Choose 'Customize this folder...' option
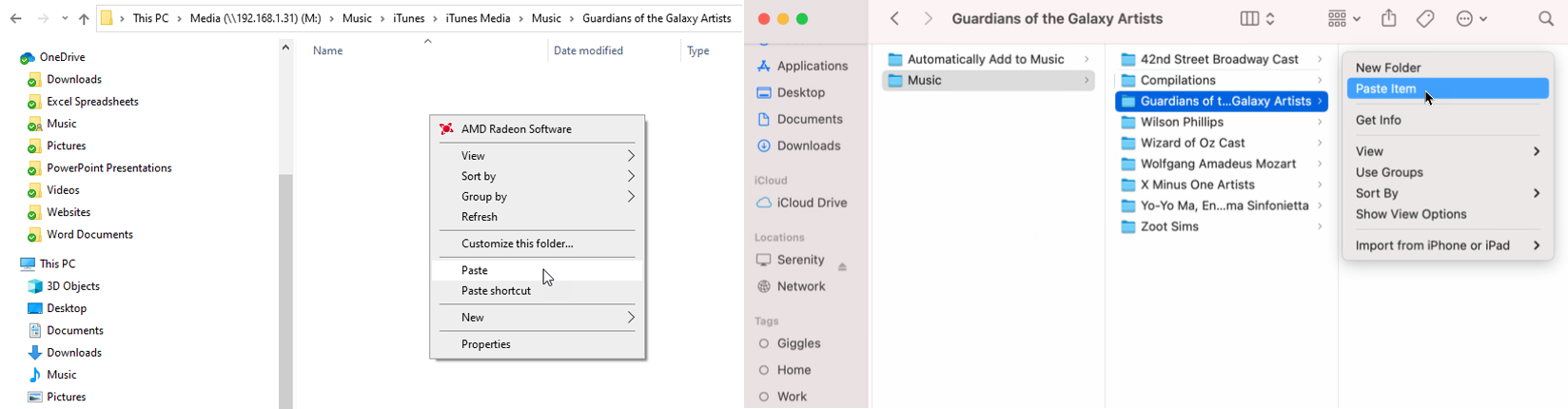The width and height of the screenshot is (1568, 409). click(x=538, y=243)
